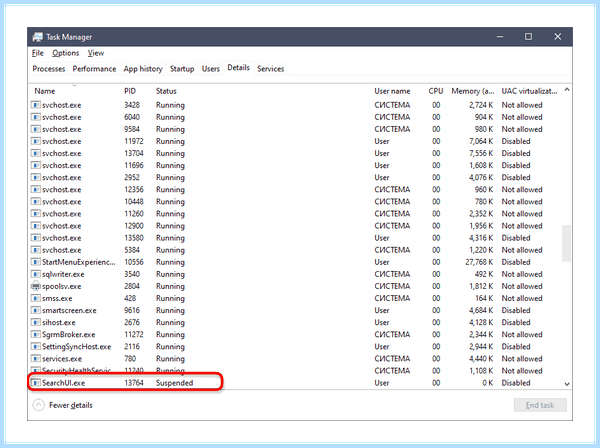Click the icon of svchost.exe PID 2952

pos(36,178)
